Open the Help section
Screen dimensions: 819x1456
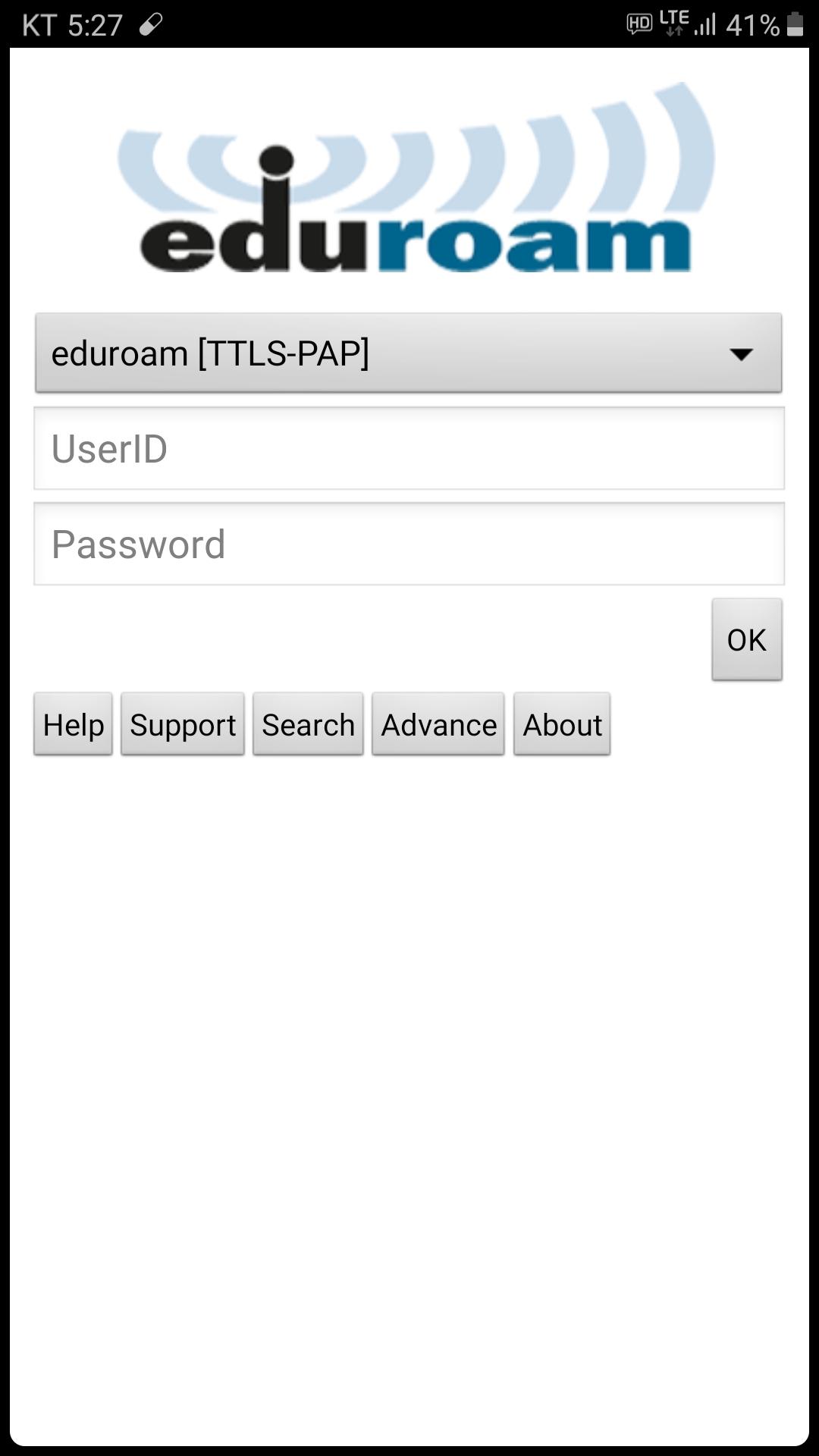[x=74, y=724]
